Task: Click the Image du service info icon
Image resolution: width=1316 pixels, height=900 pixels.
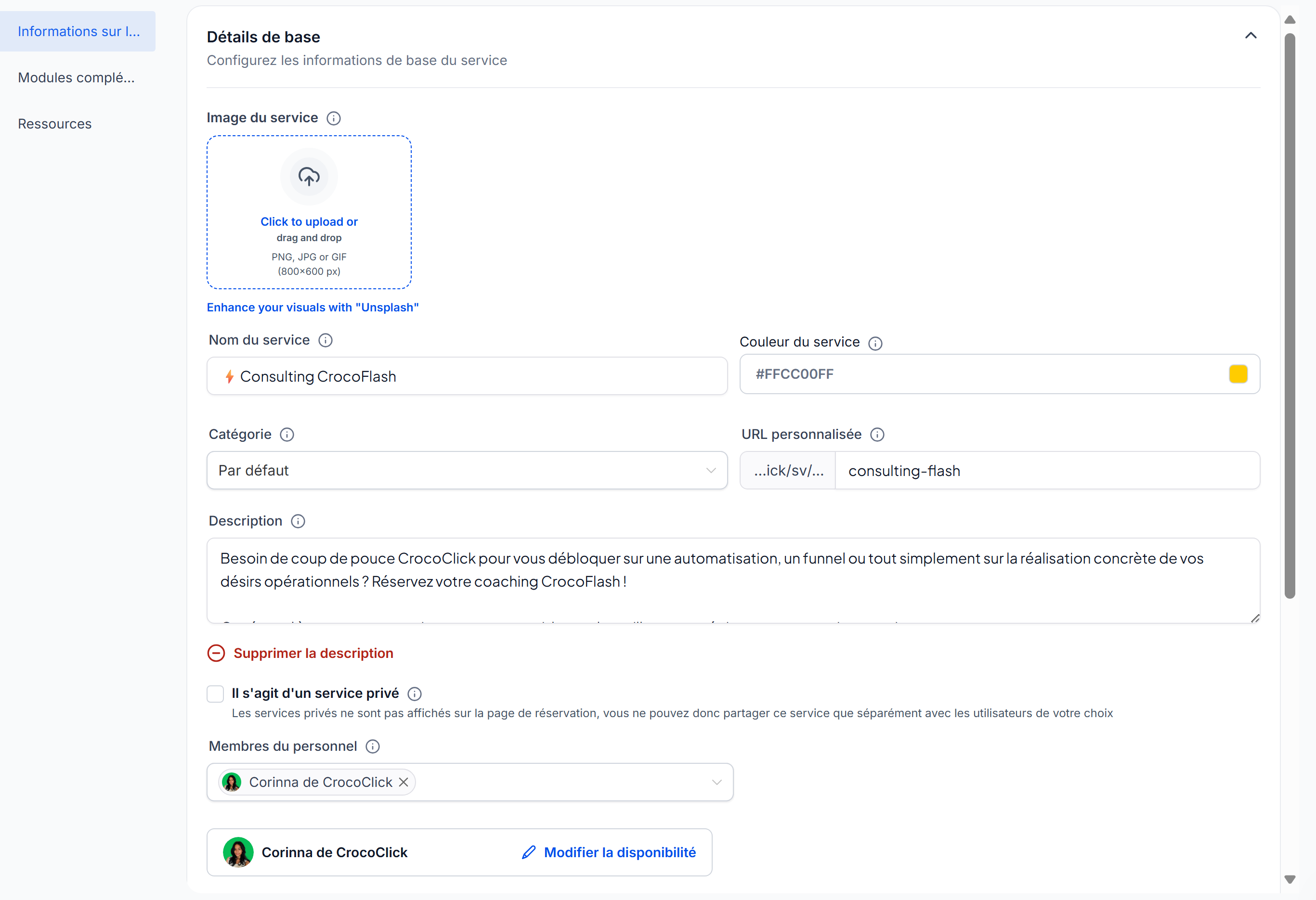Action: coord(334,118)
